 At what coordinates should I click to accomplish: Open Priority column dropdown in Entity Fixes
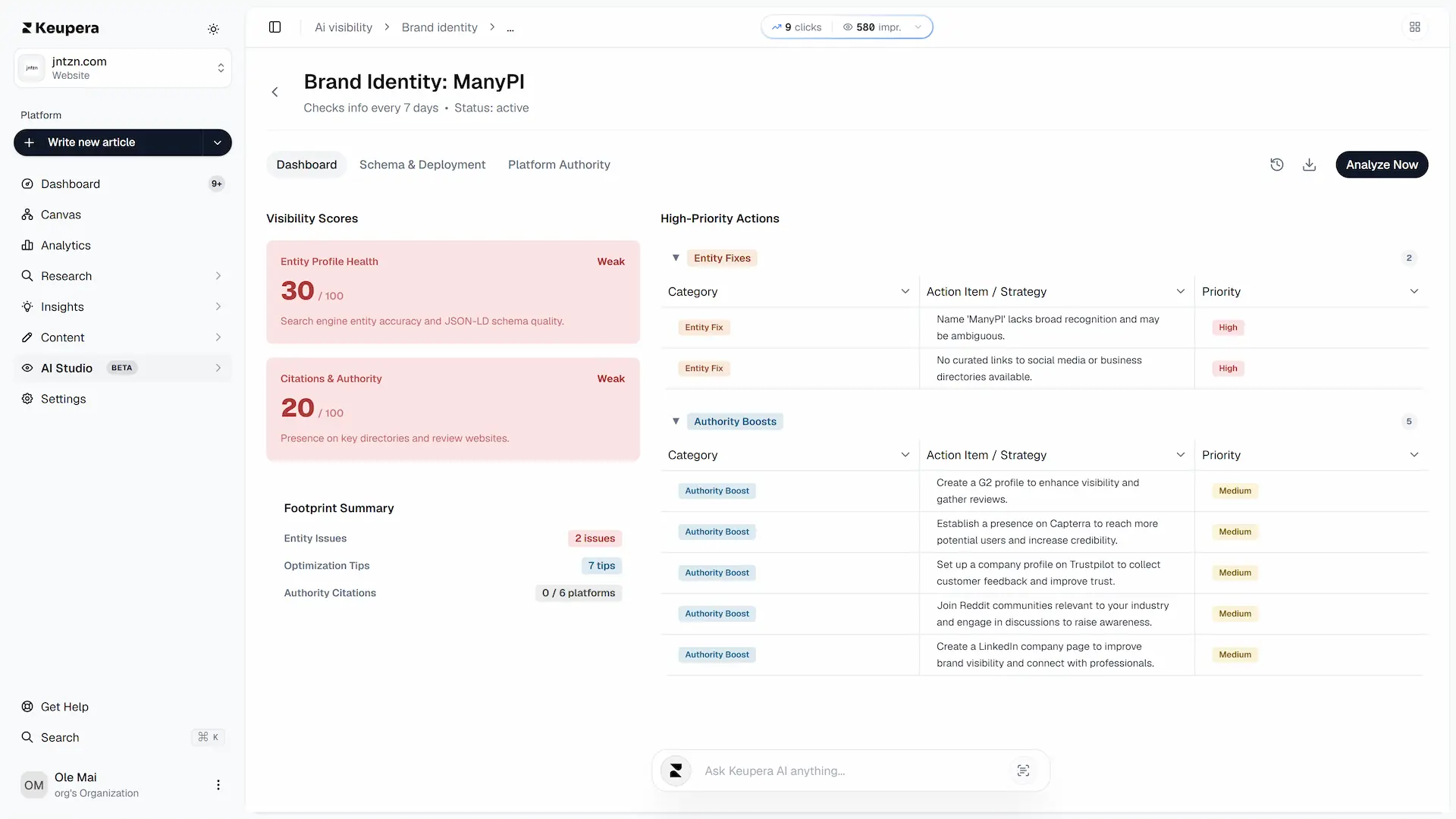pos(1414,291)
